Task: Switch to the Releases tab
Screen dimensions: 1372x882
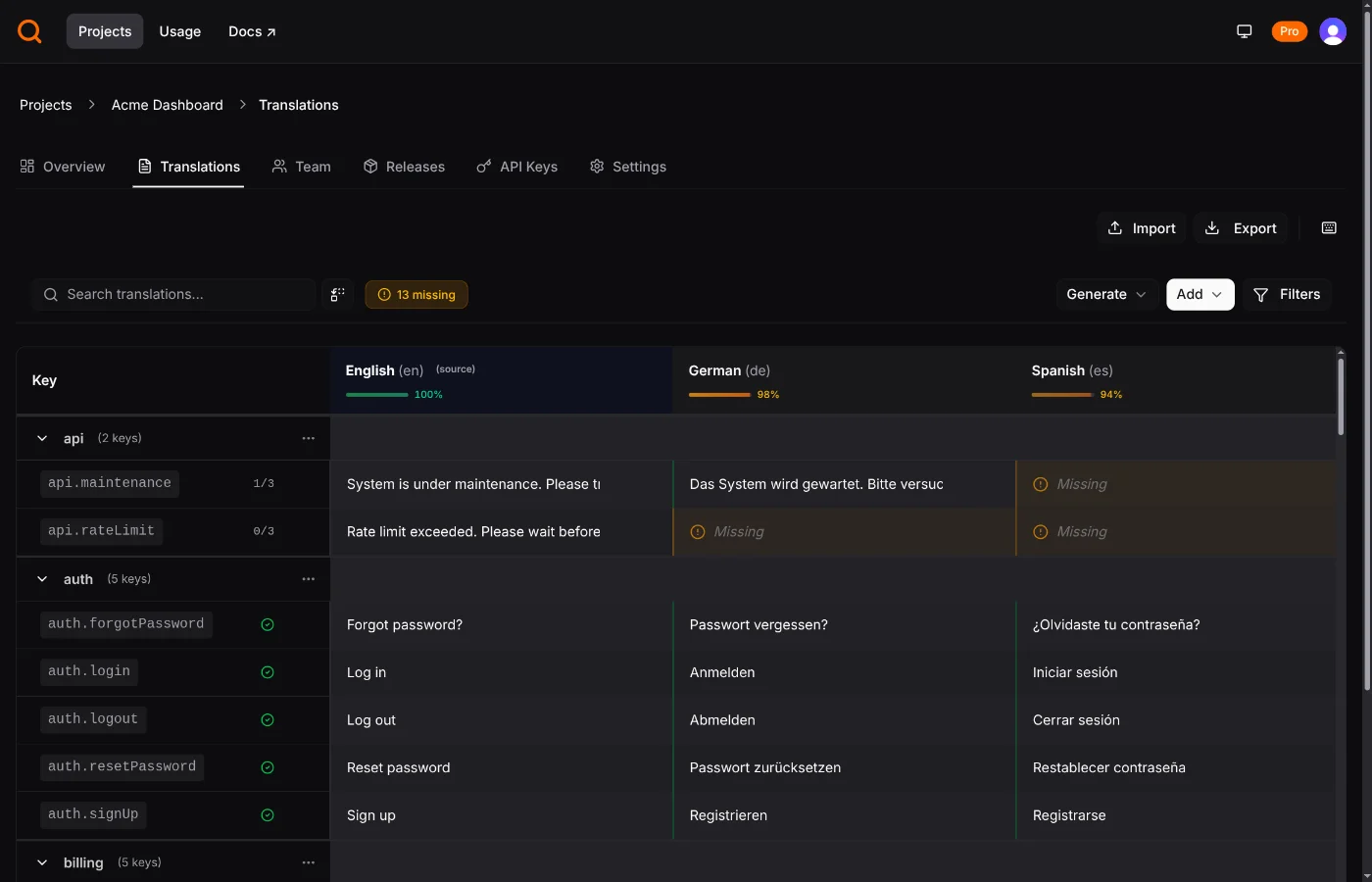Action: [404, 167]
